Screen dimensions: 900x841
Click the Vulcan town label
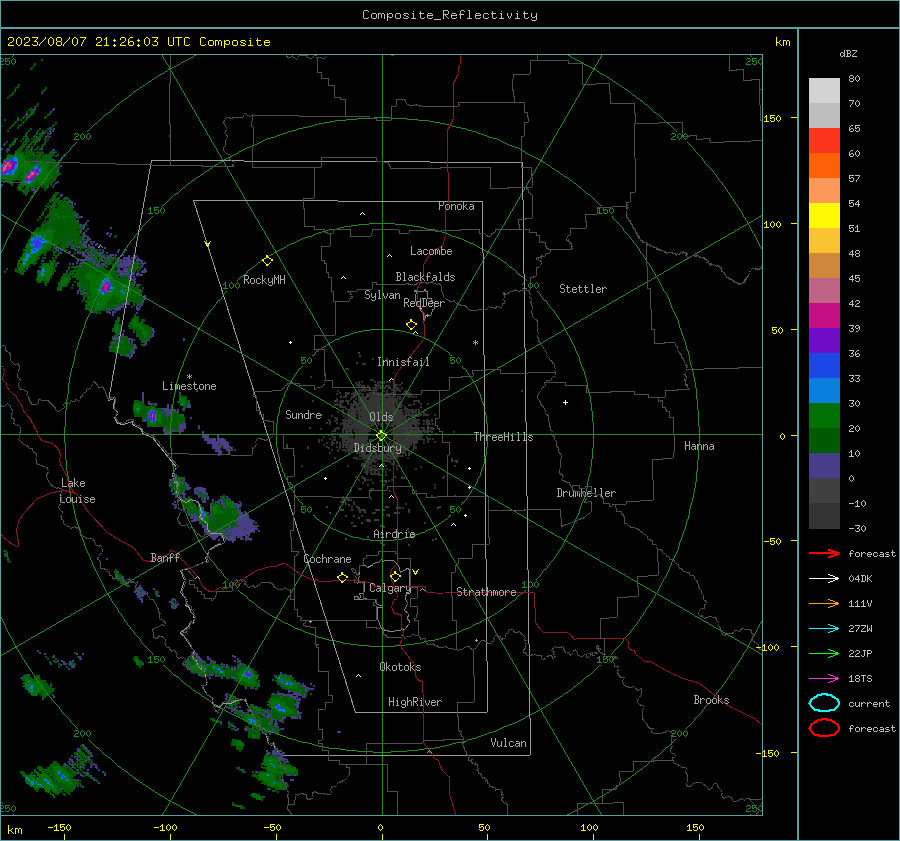509,743
